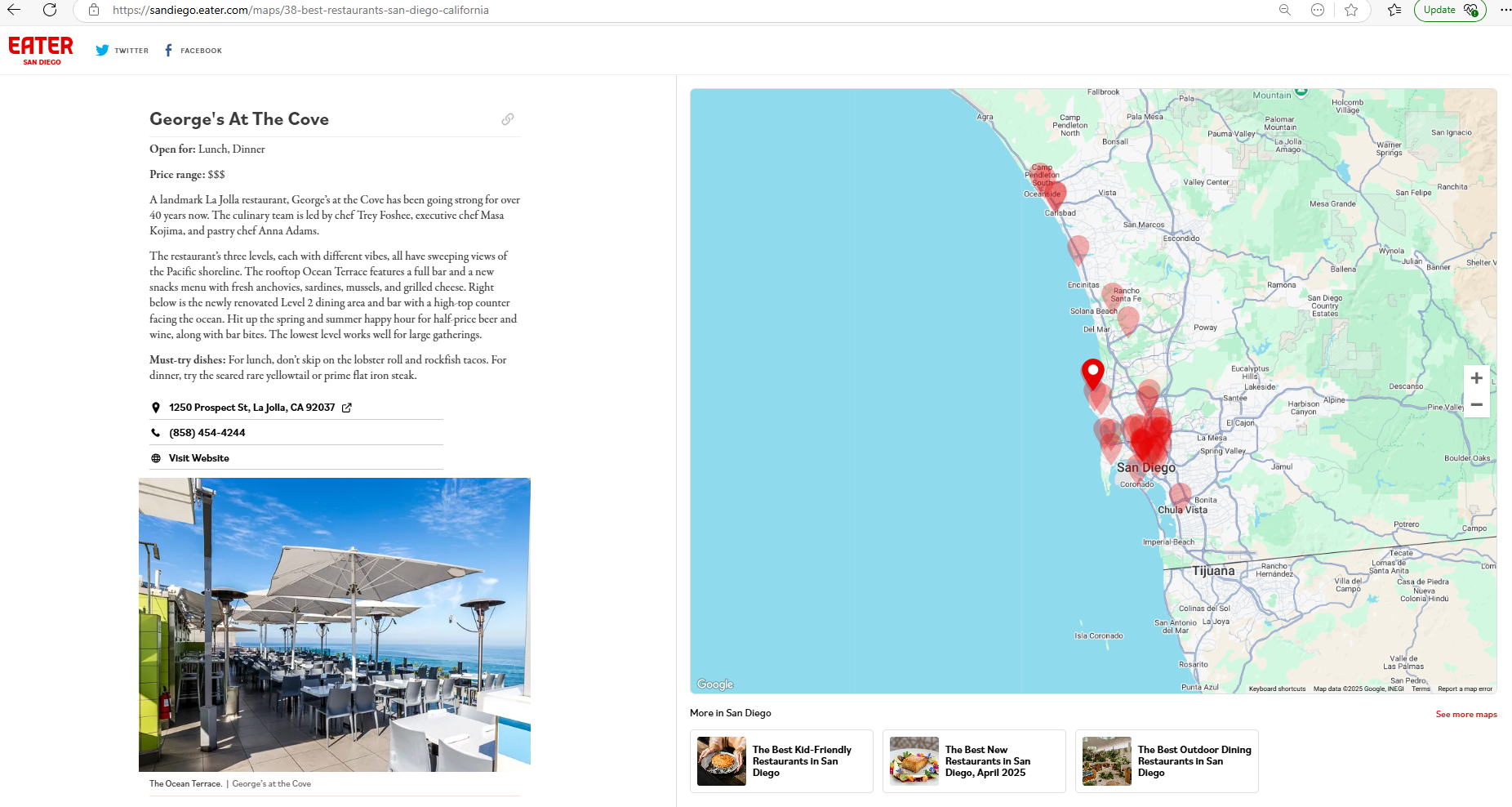1512x807 pixels.
Task: Call the (858) 454-4244 phone number
Action: click(207, 433)
